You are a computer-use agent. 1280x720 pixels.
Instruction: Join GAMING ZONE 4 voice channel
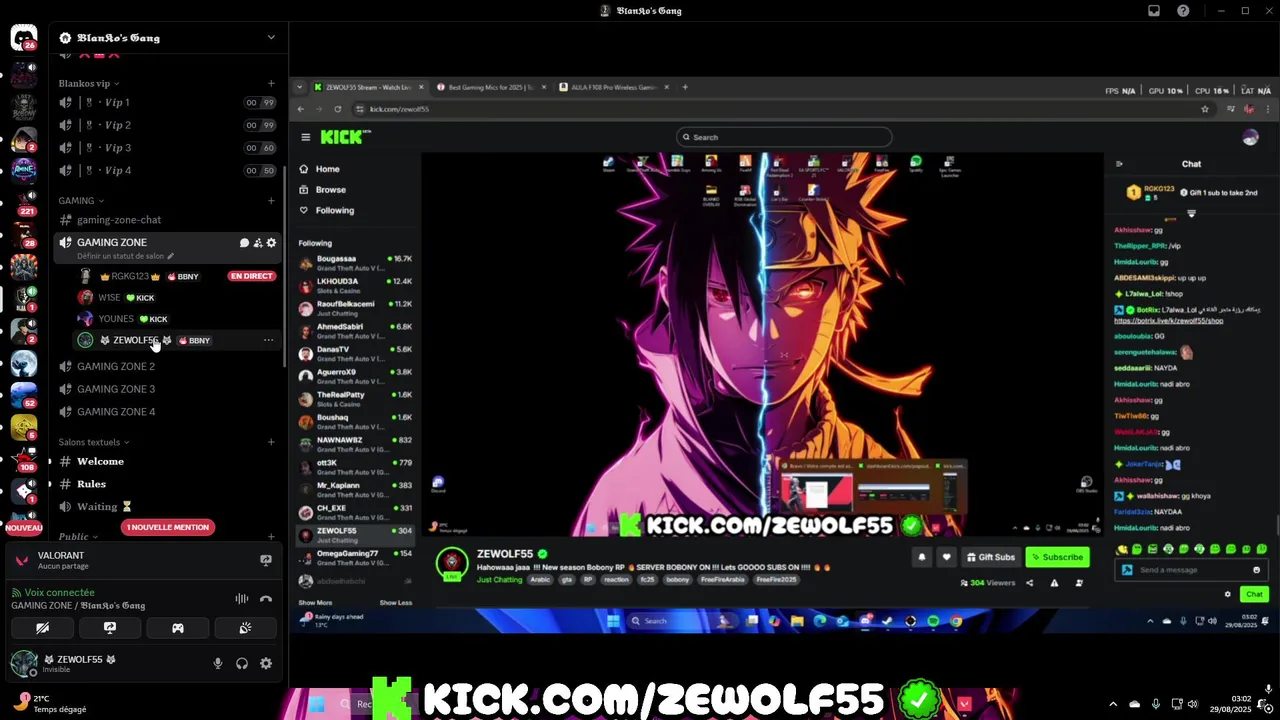(x=167, y=412)
